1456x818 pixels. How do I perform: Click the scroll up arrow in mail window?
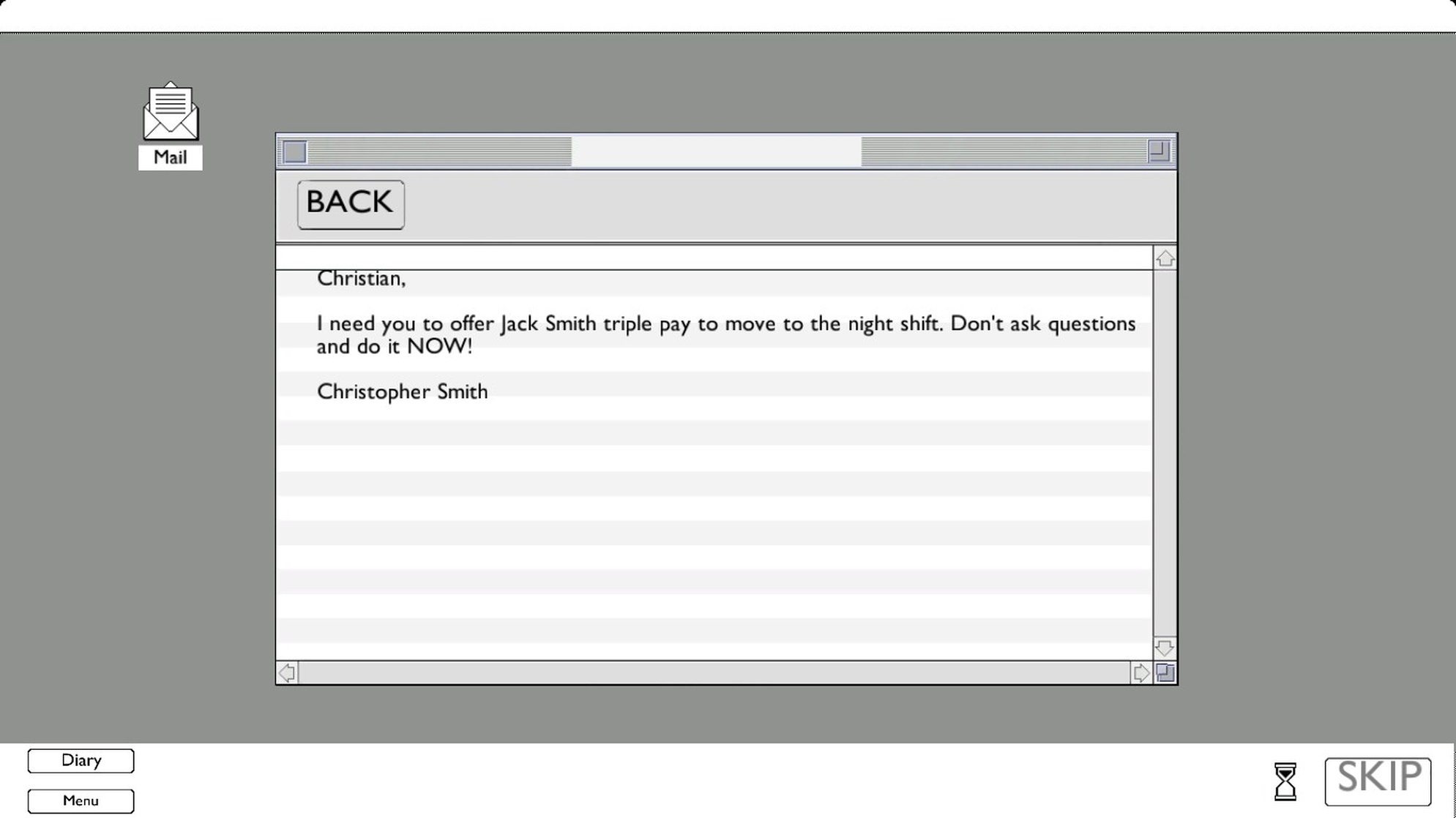tap(1163, 258)
